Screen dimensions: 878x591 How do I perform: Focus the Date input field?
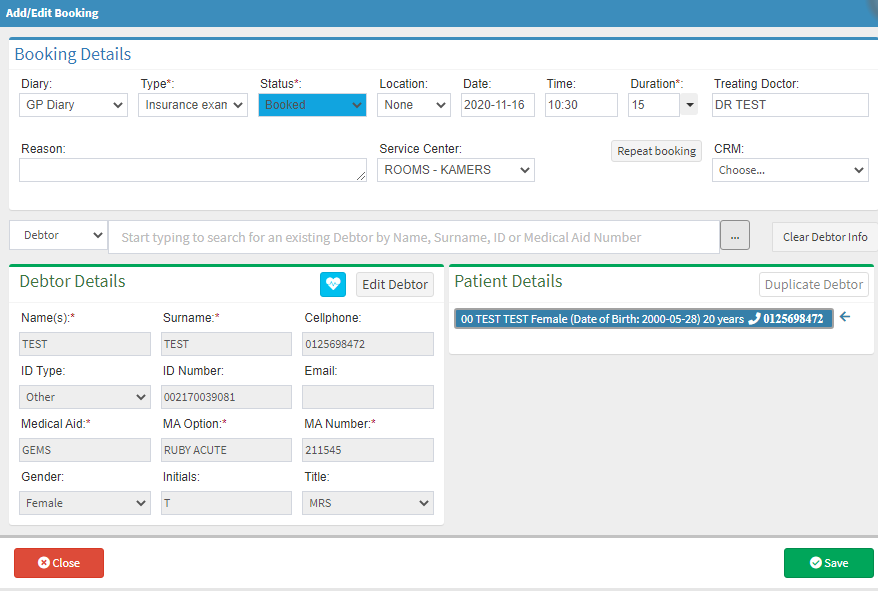pyautogui.click(x=498, y=105)
